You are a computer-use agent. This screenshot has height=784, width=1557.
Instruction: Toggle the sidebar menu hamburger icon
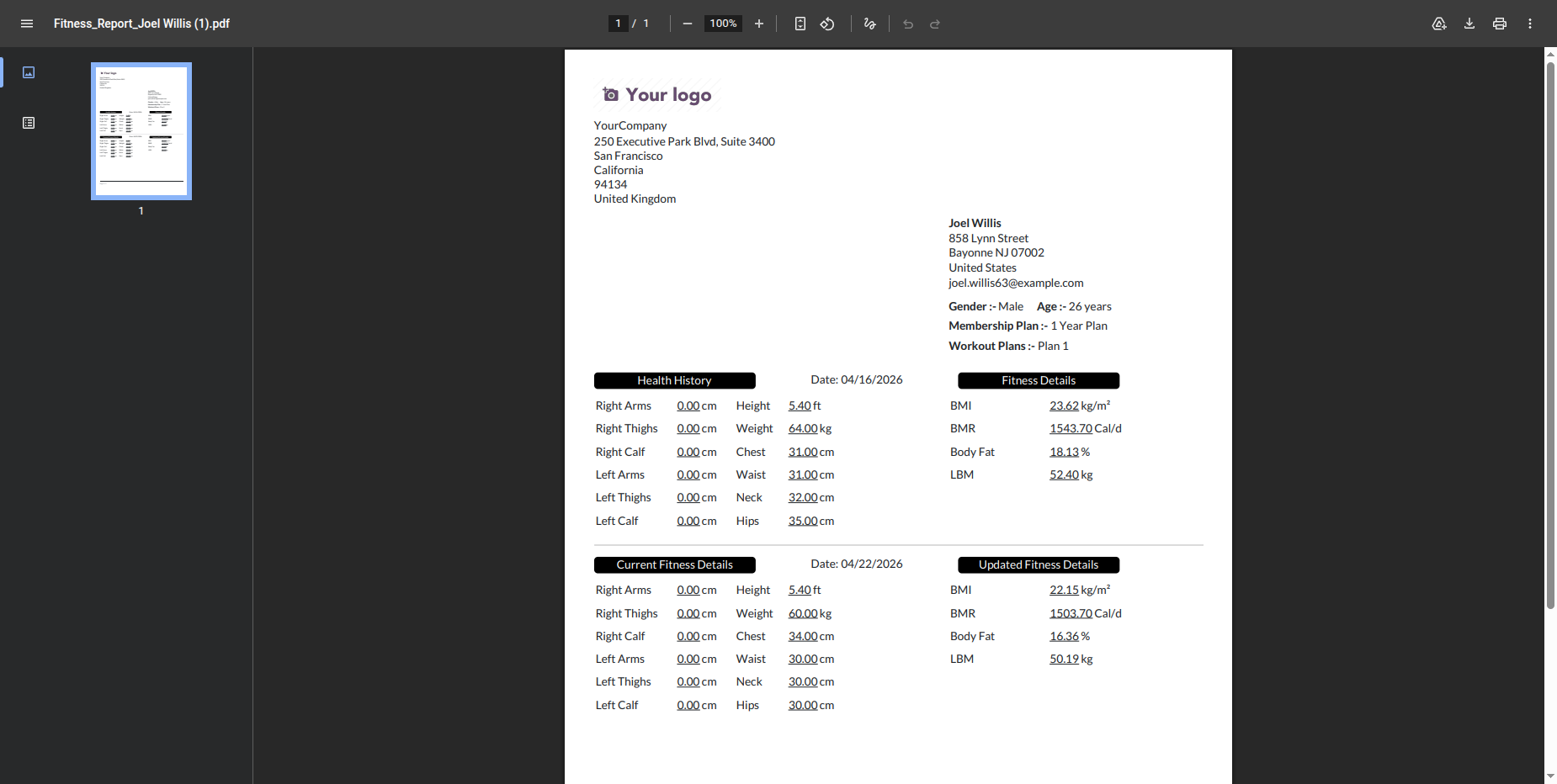(x=27, y=24)
